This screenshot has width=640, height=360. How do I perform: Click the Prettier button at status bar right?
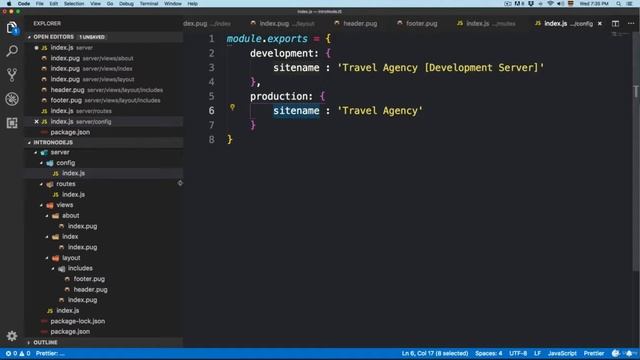(x=594, y=353)
